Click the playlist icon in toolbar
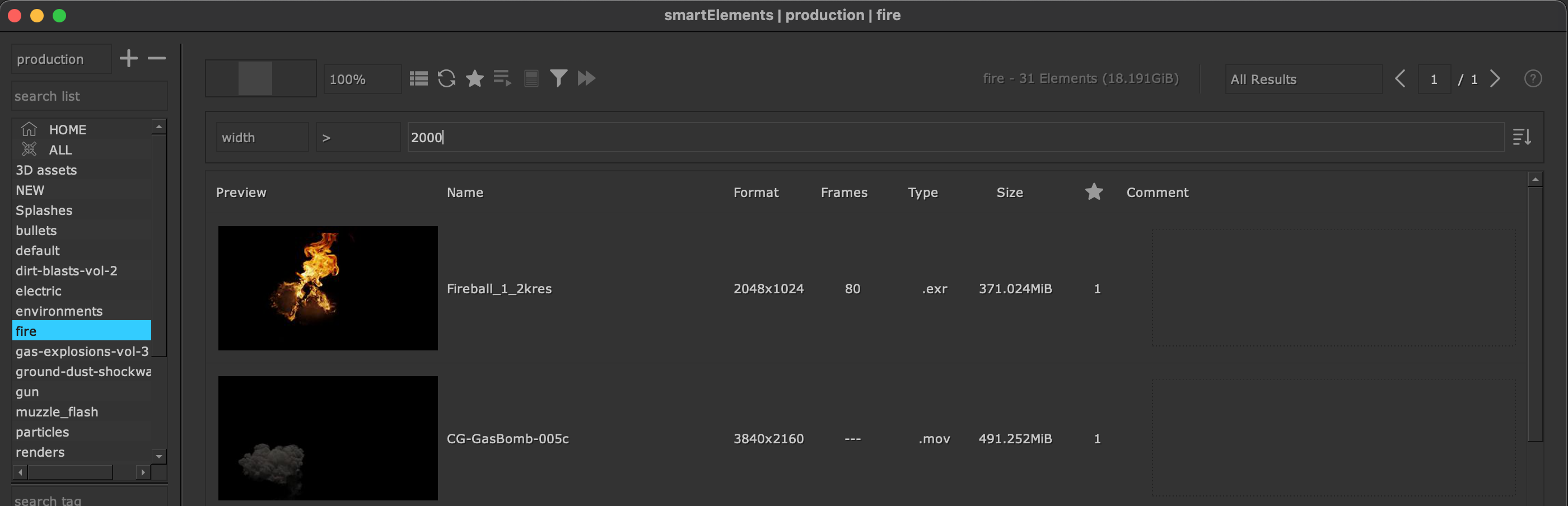This screenshot has height=506, width=1568. (x=502, y=78)
